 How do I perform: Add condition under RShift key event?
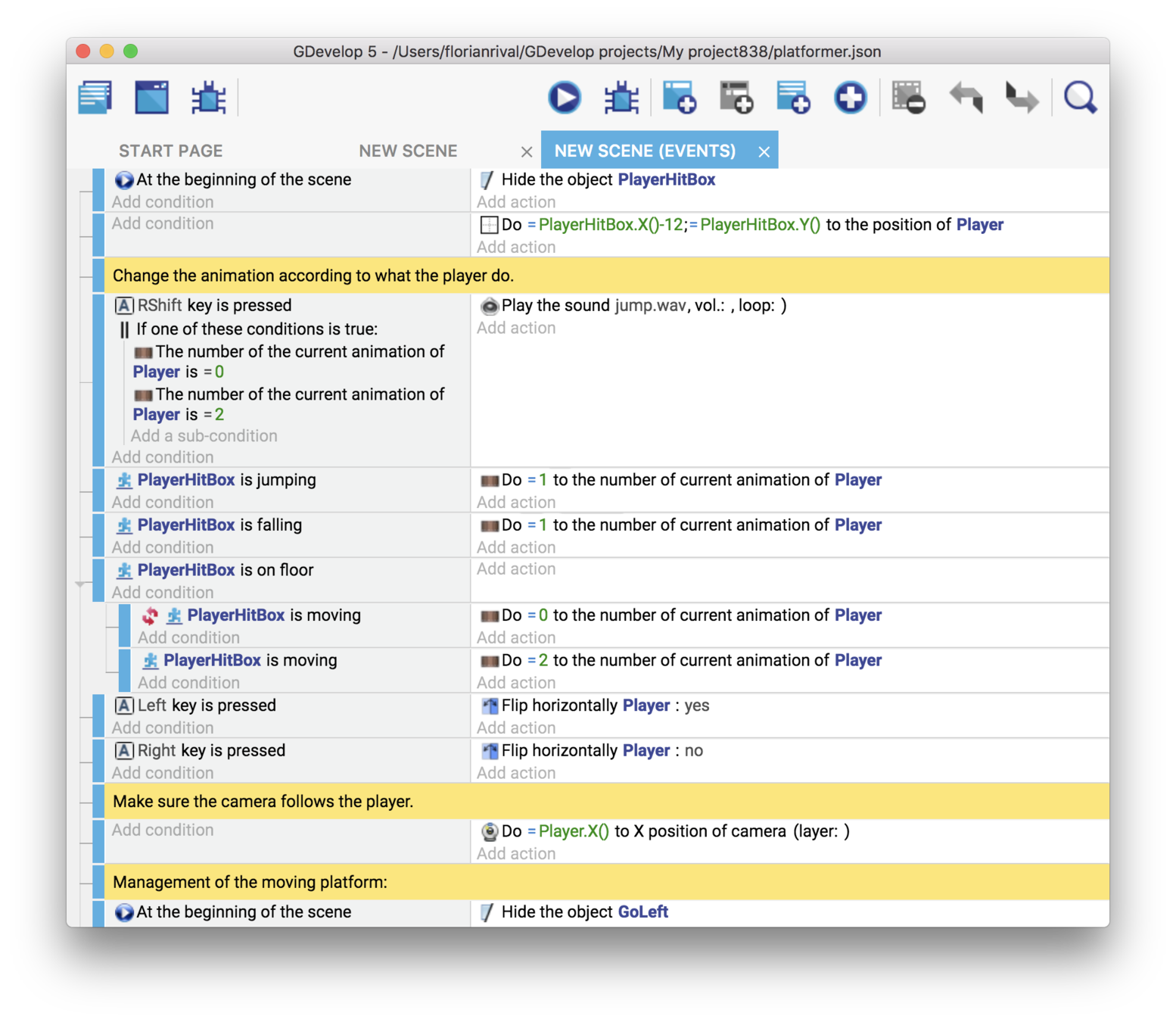coord(163,457)
